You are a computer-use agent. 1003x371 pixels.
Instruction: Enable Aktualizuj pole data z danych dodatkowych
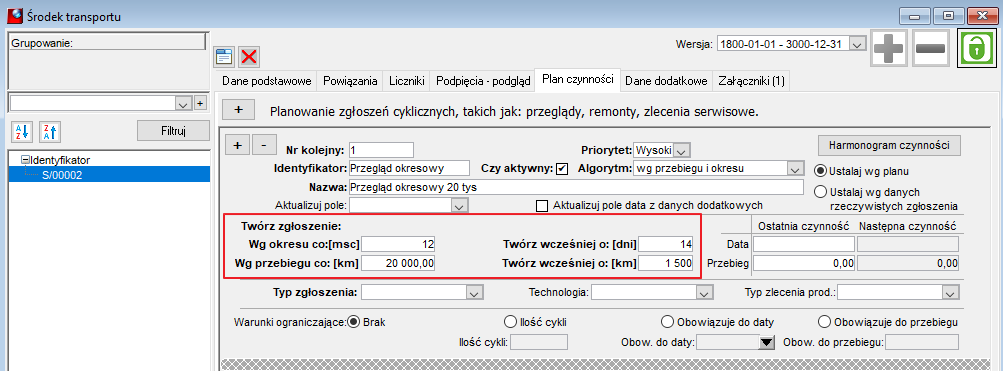tap(542, 206)
